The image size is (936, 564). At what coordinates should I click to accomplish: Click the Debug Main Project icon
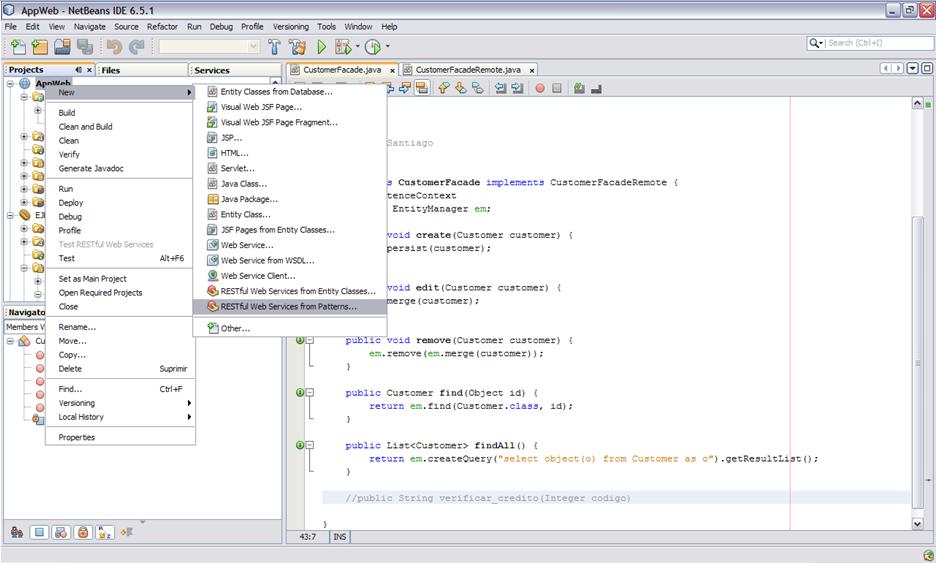tap(343, 47)
